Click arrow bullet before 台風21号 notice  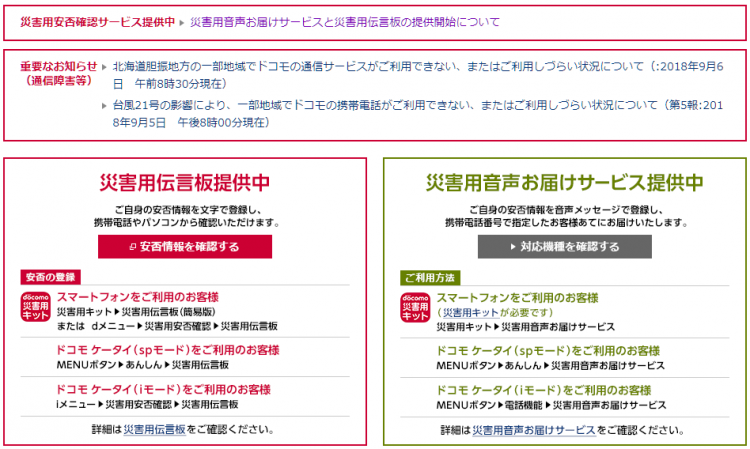pyautogui.click(x=104, y=106)
